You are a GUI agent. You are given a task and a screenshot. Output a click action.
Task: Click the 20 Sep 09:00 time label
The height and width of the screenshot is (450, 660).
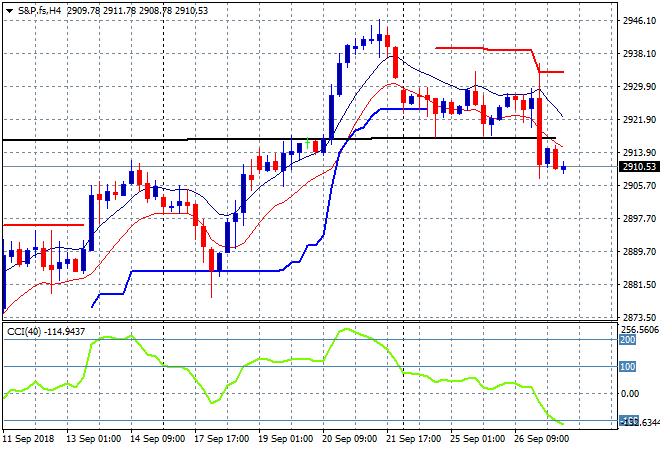349,439
